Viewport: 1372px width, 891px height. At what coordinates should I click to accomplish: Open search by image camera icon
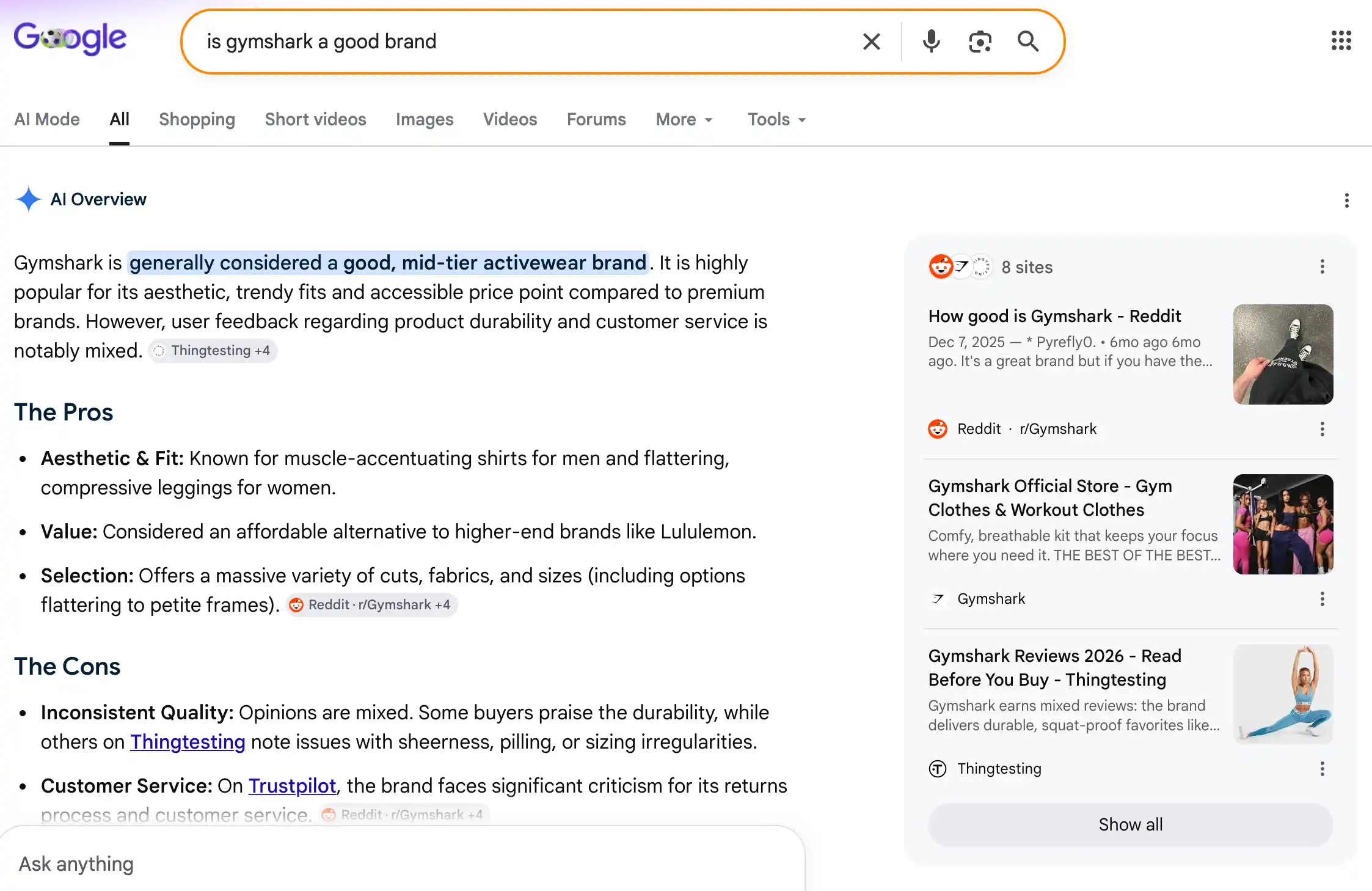point(980,42)
